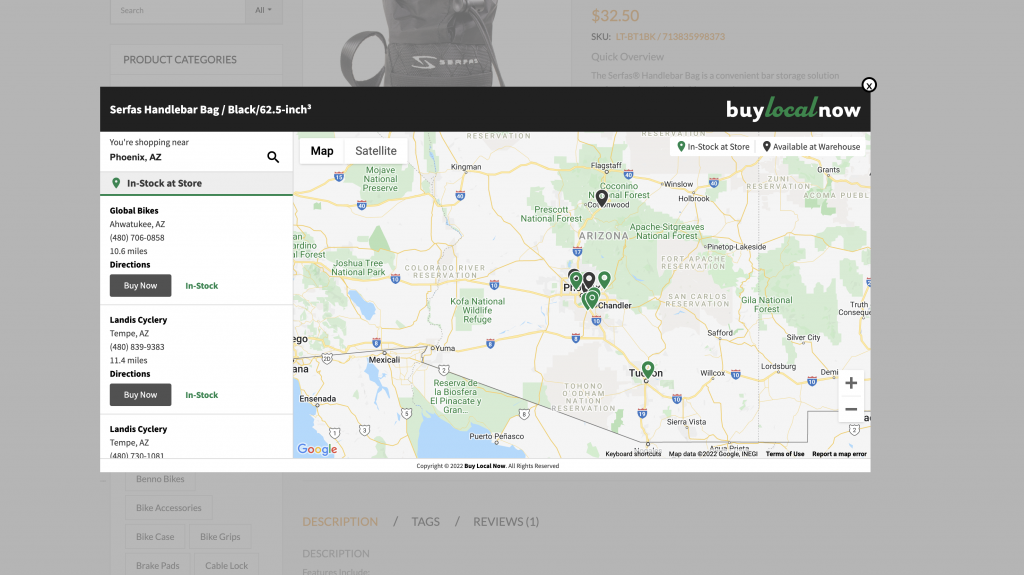Close the Buy Local Now popup
1024x575 pixels.
[869, 85]
